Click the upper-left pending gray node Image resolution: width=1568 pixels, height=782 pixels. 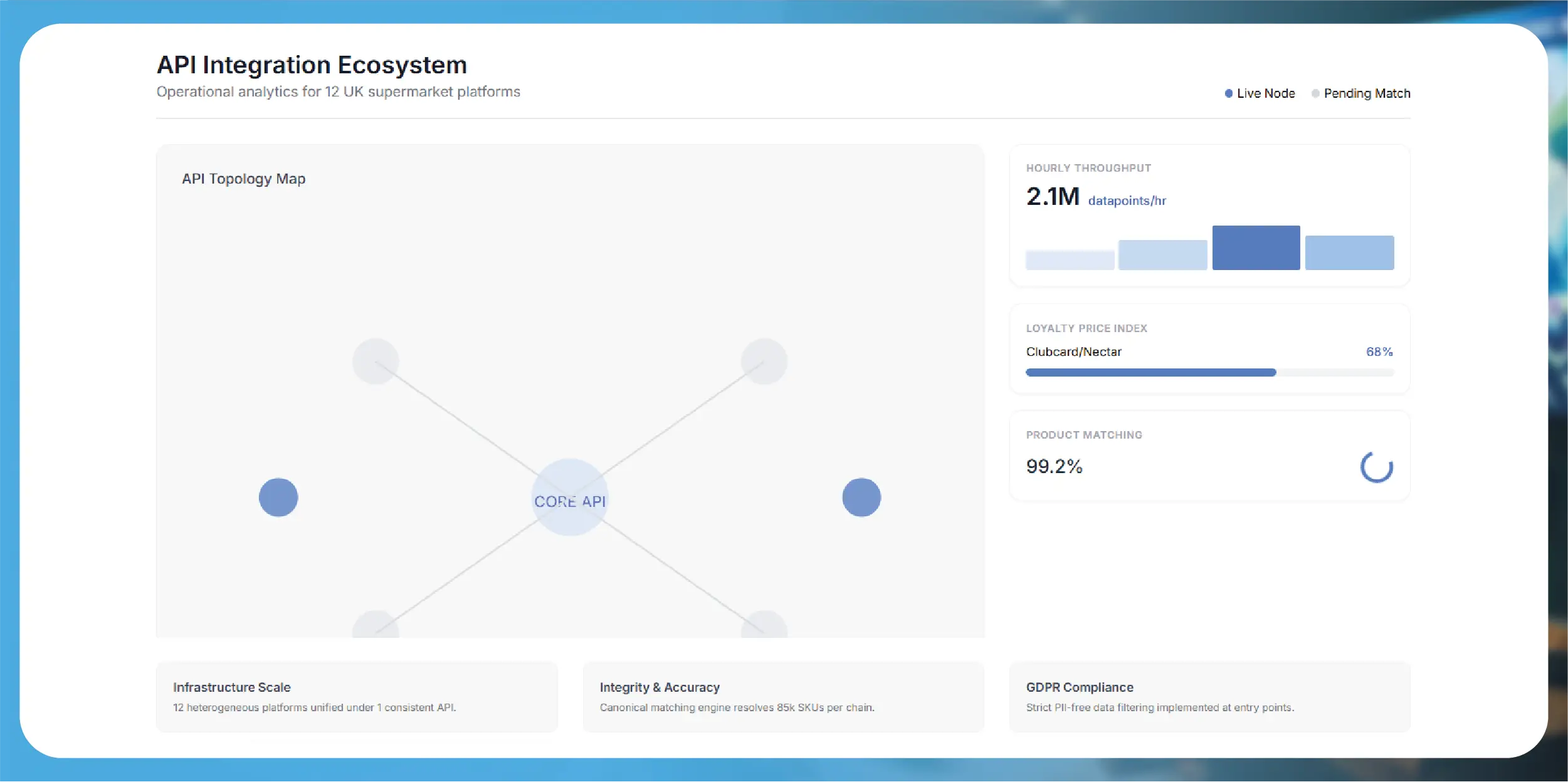point(376,362)
